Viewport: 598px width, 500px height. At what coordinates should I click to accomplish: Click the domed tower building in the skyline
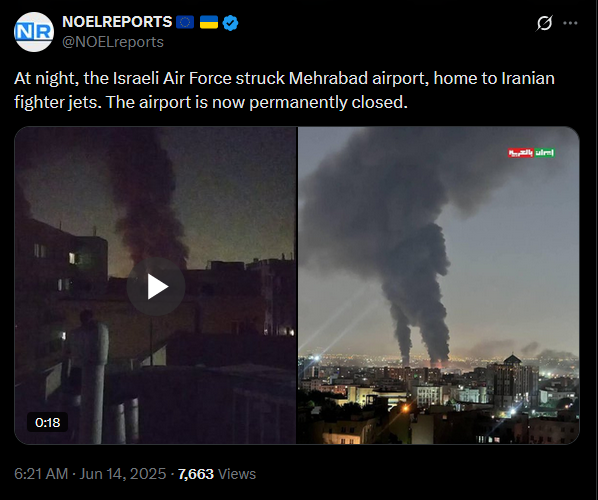click(513, 378)
